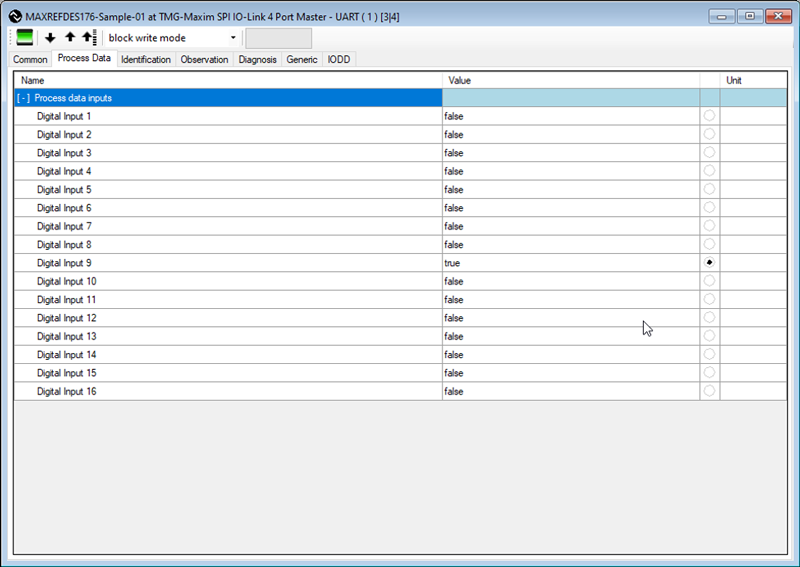800x567 pixels.
Task: Toggle the Digital Input 10 radio indicator
Action: point(709,281)
